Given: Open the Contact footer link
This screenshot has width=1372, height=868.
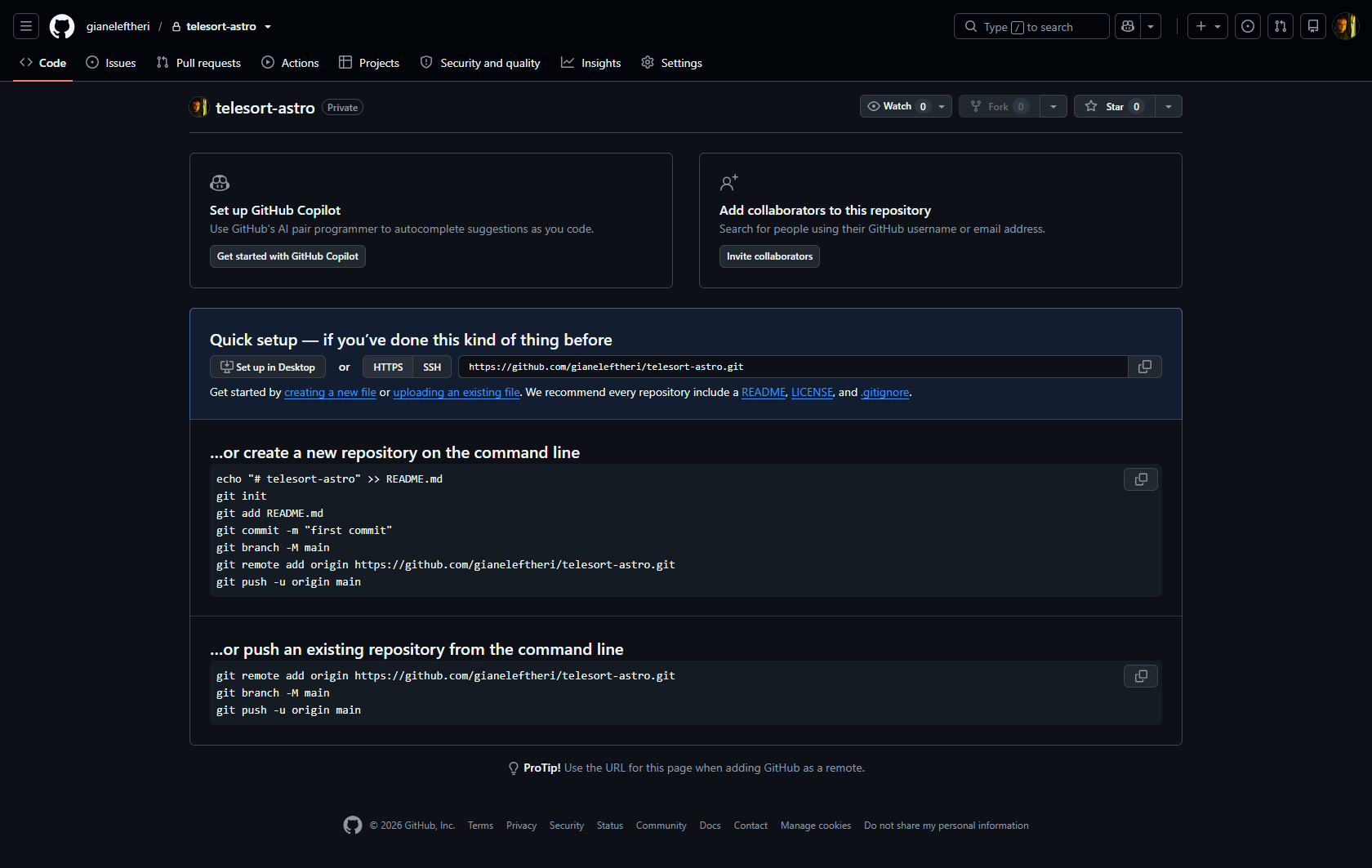Looking at the screenshot, I should [x=751, y=826].
